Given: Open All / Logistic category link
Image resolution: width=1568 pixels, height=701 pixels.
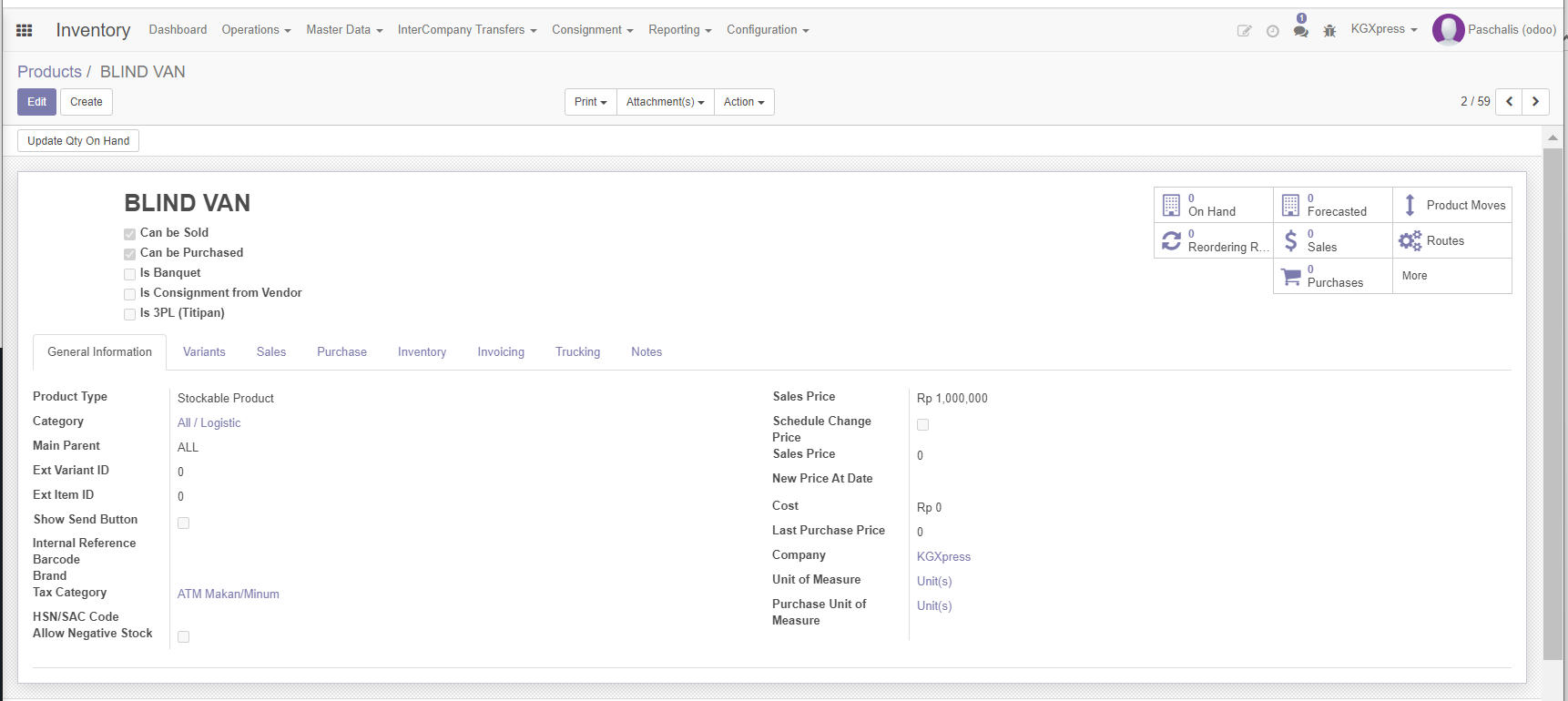Looking at the screenshot, I should [209, 423].
